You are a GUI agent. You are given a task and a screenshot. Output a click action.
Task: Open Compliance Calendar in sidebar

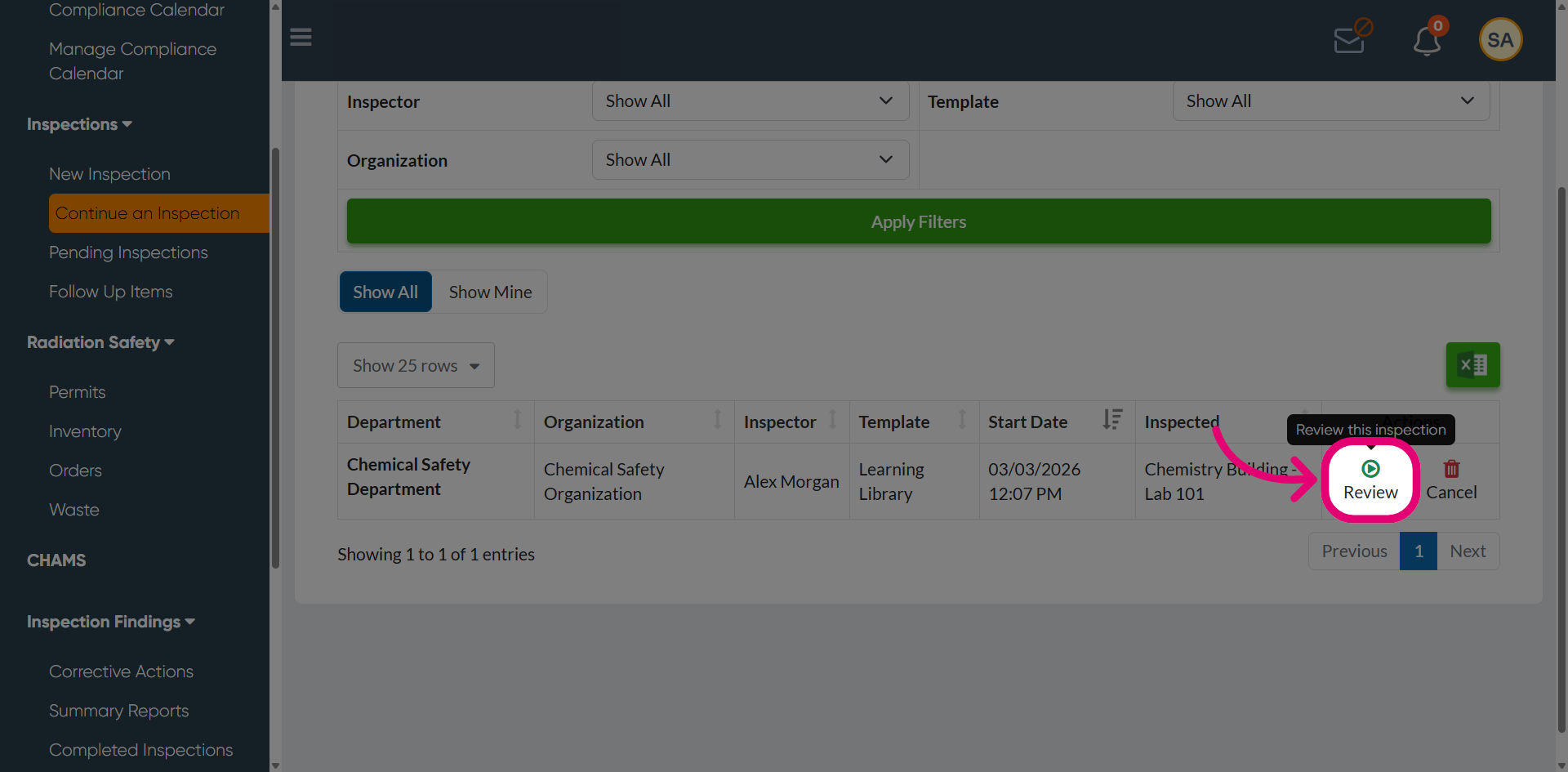(136, 10)
